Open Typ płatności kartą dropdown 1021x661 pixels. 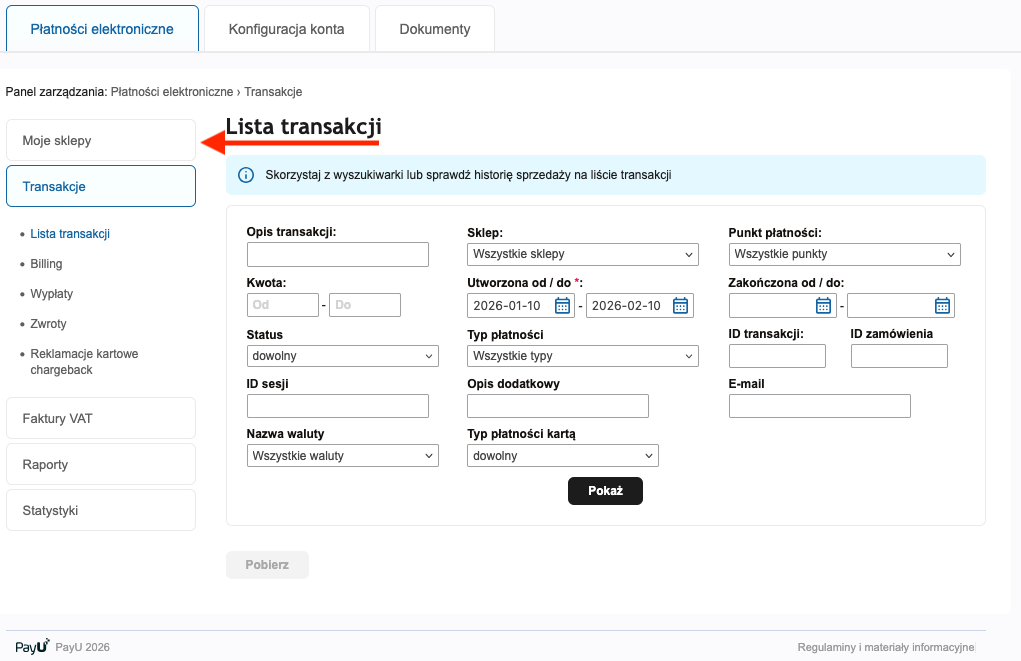(562, 456)
